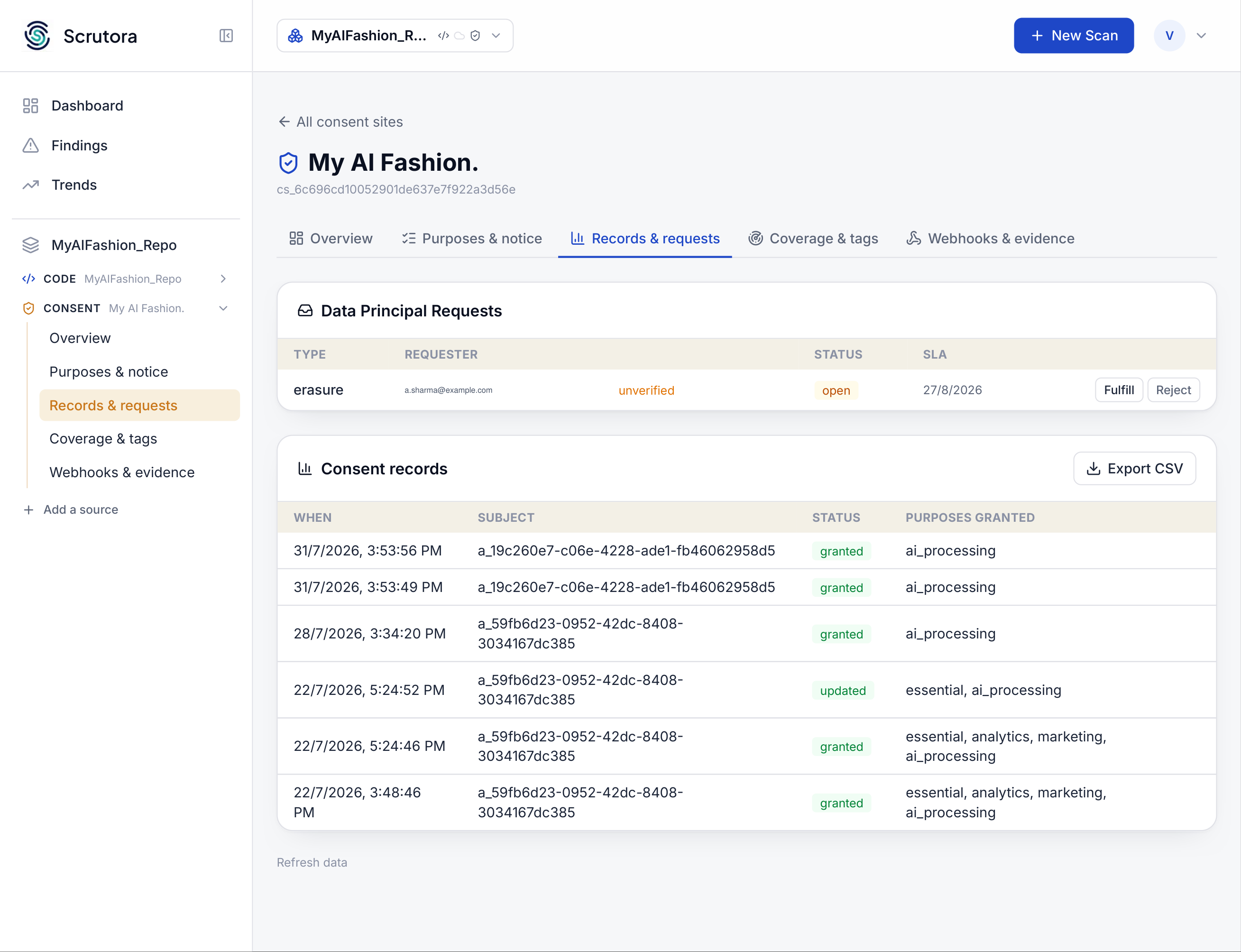Screen dimensions: 1241x952
Task: Open the user account menu chevron
Action: point(1201,36)
